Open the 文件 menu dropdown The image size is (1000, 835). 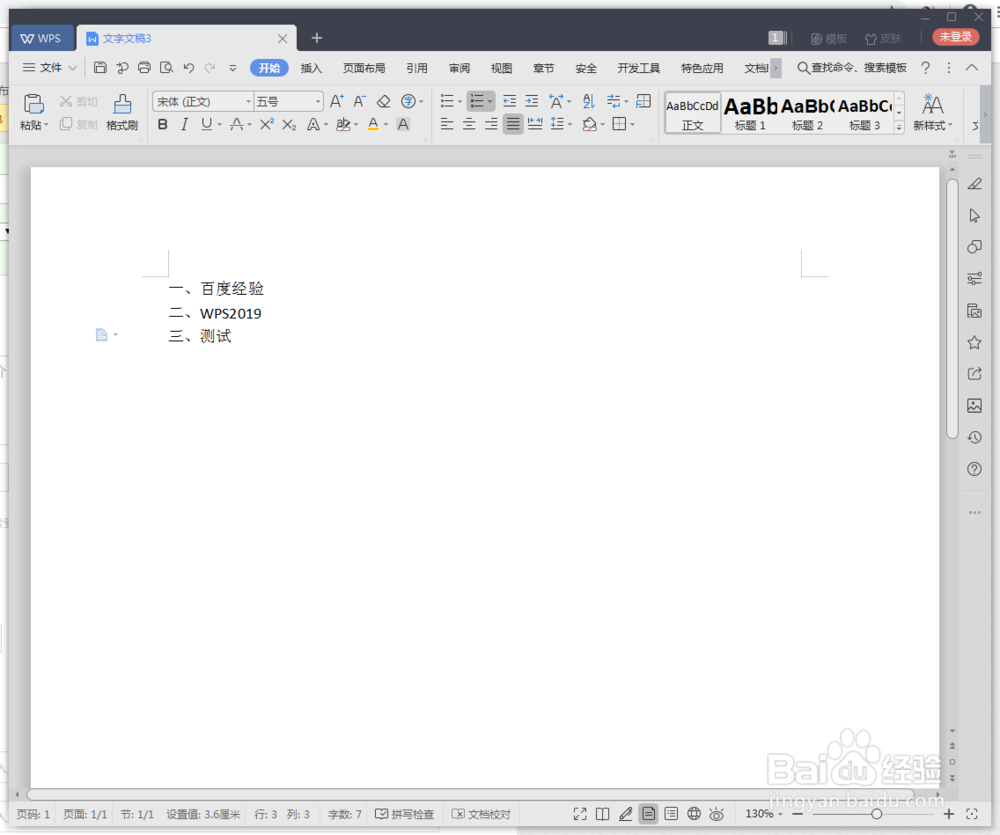coord(50,68)
